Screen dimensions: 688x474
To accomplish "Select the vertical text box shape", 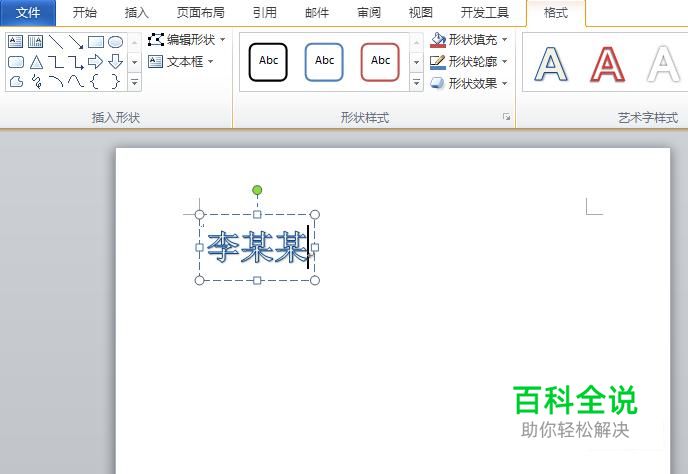I will point(35,42).
